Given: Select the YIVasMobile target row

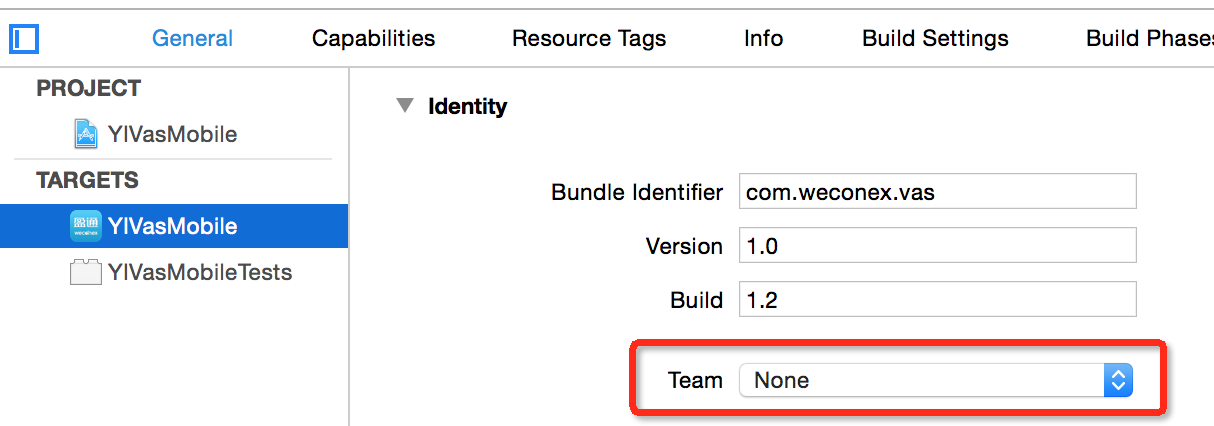Looking at the screenshot, I should coord(174,226).
